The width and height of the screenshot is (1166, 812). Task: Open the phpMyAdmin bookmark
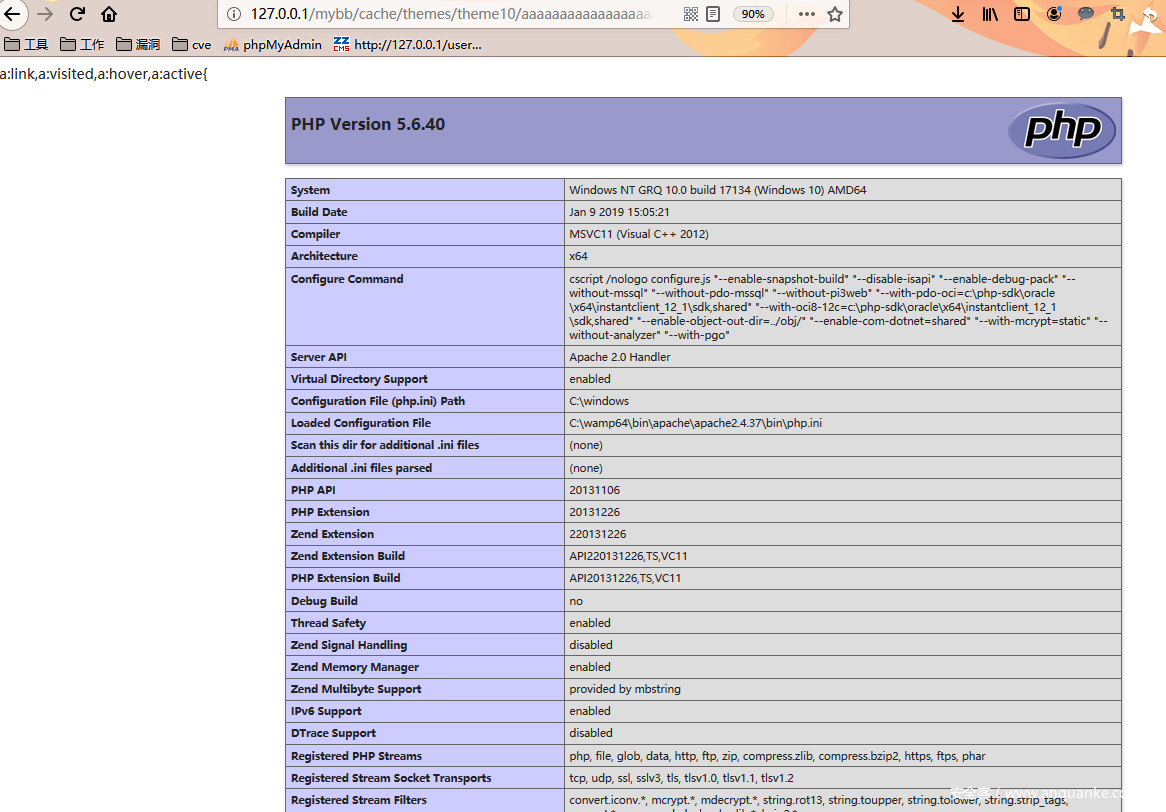[272, 44]
